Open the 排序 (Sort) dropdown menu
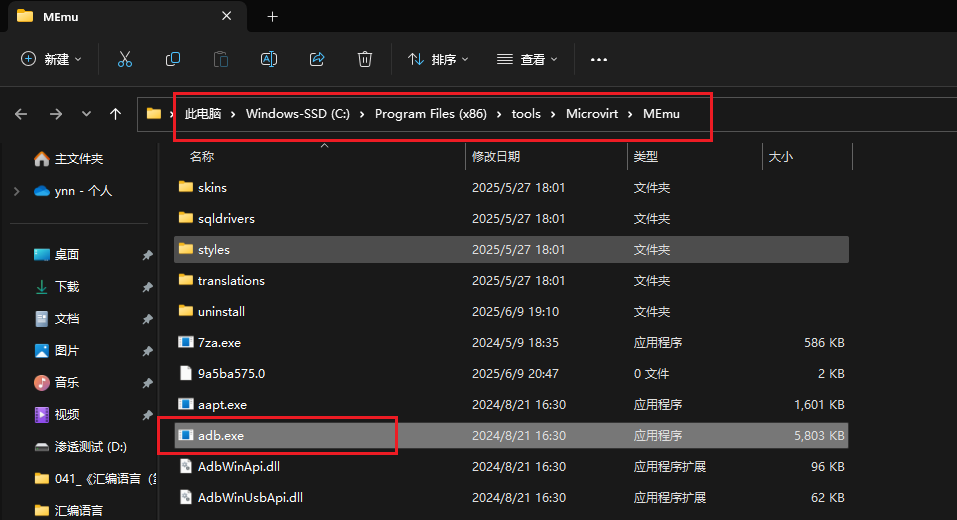Screen dimensions: 957x520 [438, 59]
